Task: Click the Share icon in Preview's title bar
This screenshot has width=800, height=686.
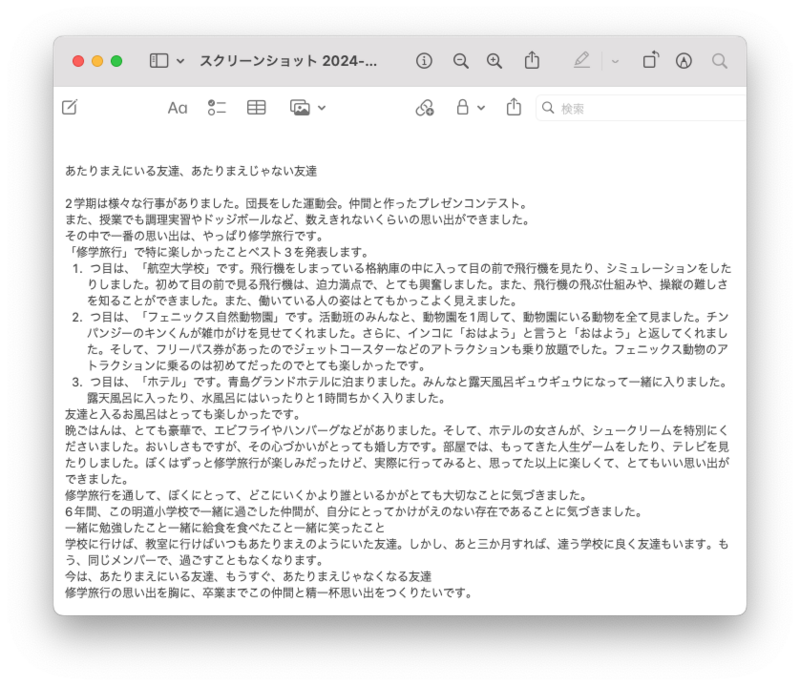Action: pos(532,61)
